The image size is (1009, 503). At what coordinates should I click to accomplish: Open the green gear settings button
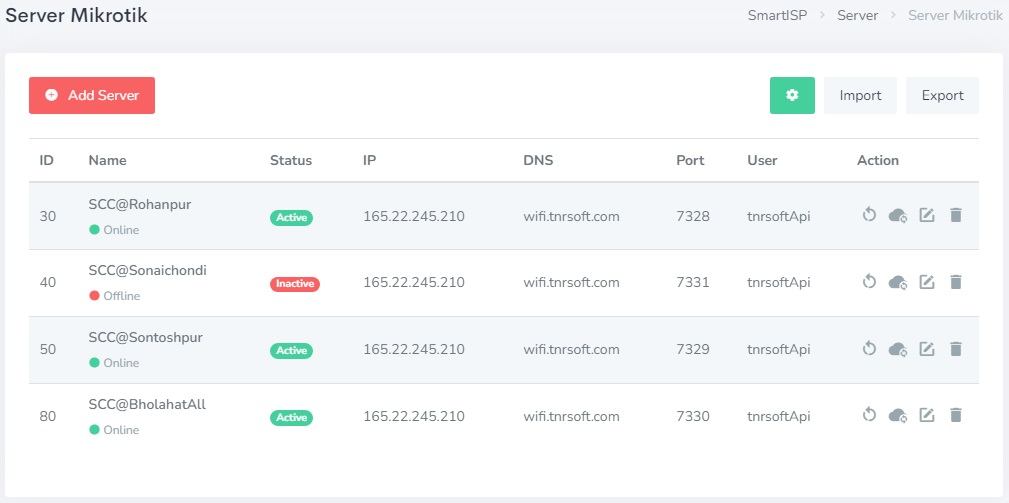(792, 95)
